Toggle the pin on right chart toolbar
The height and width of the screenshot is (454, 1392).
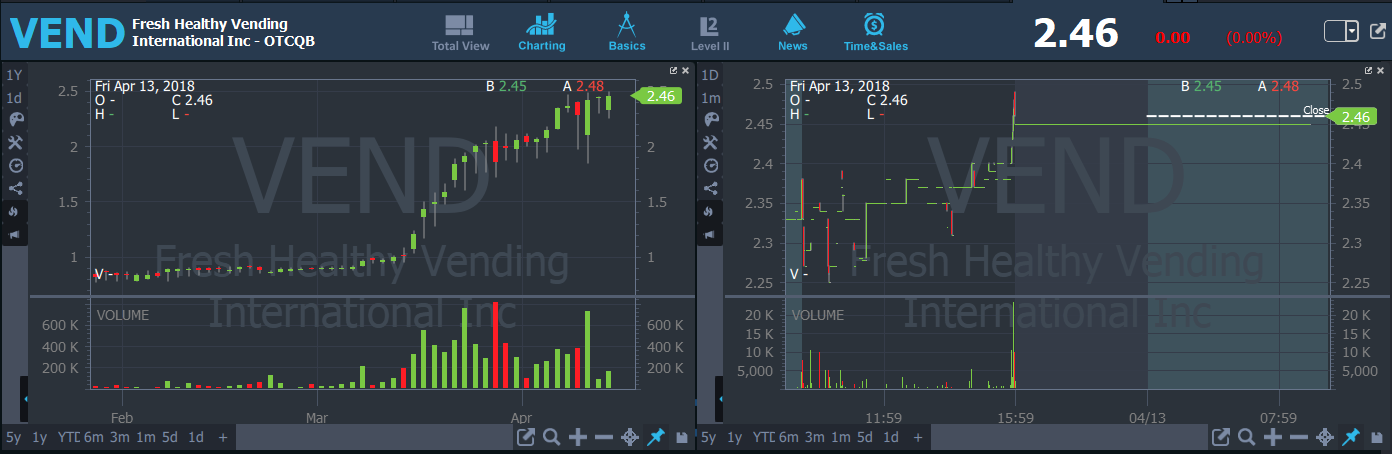[x=1351, y=437]
